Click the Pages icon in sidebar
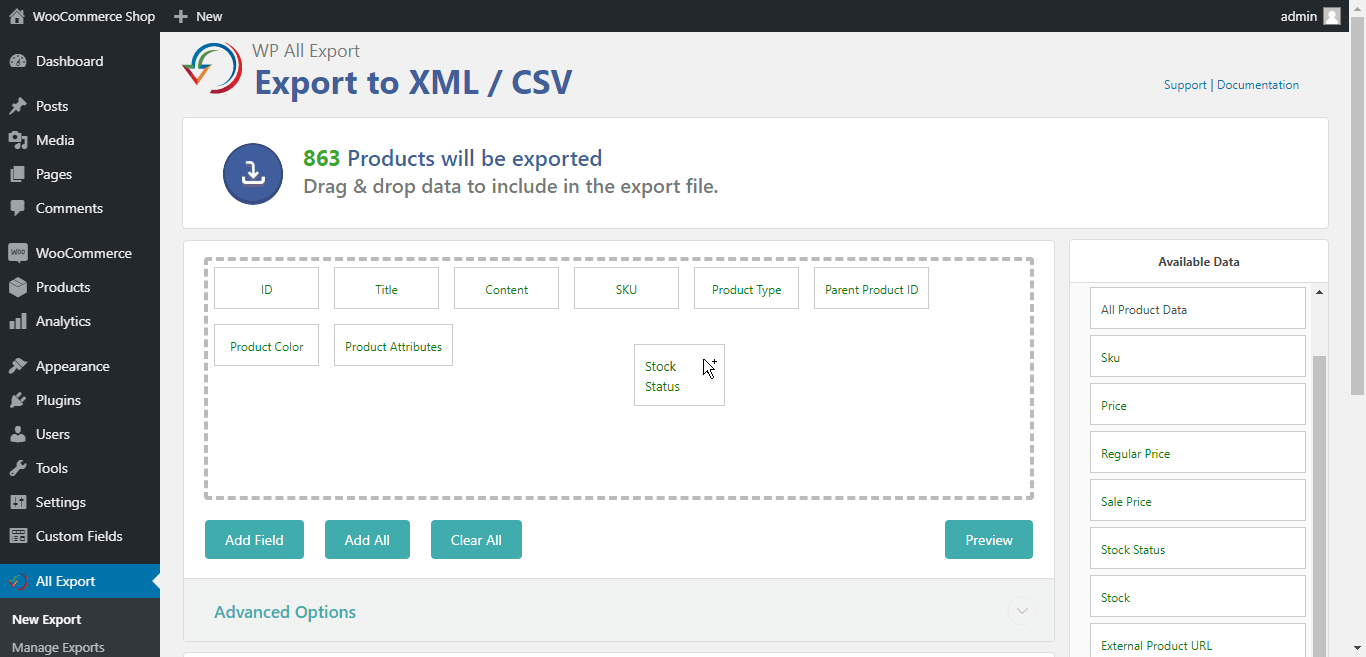The height and width of the screenshot is (657, 1366). [17, 174]
